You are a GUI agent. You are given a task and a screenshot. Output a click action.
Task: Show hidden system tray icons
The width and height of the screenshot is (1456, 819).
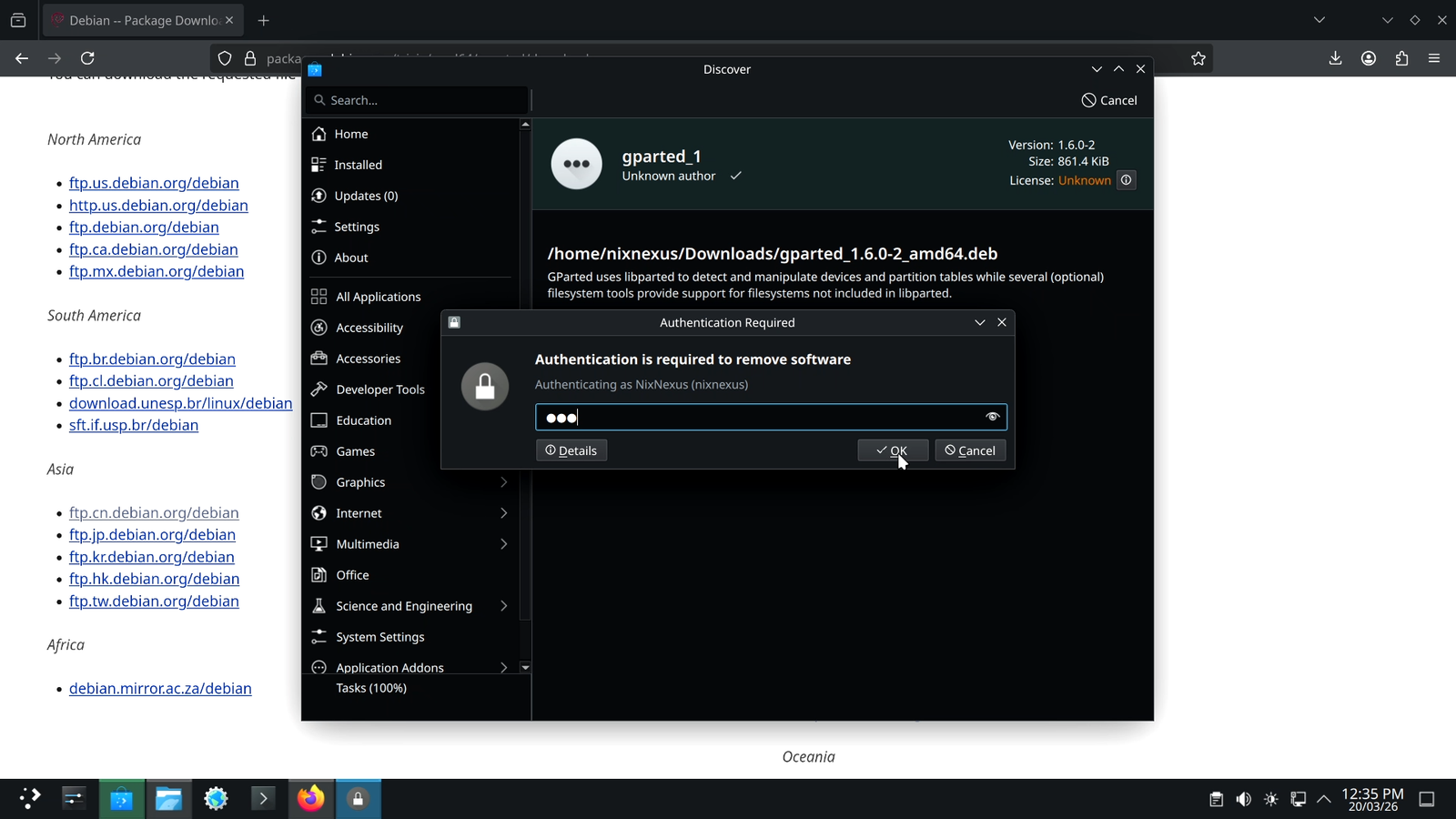1324,800
